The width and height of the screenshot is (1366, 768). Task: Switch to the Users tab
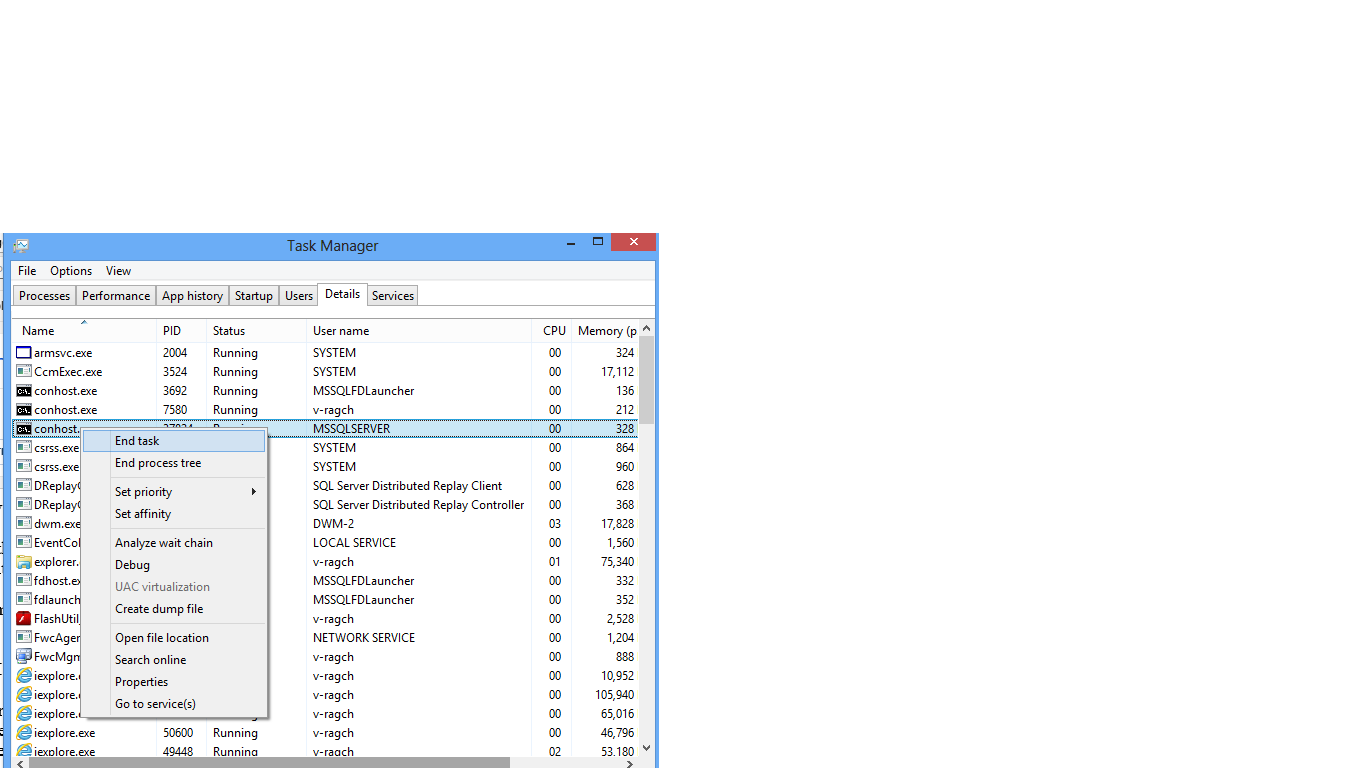299,296
